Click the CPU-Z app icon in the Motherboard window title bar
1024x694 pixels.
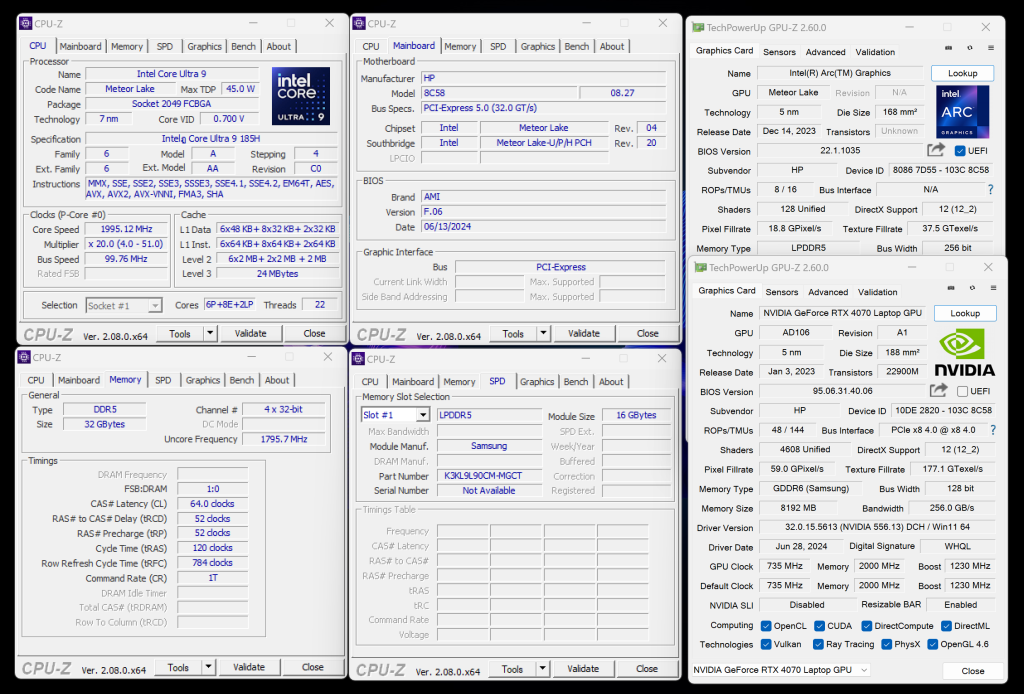[359, 24]
